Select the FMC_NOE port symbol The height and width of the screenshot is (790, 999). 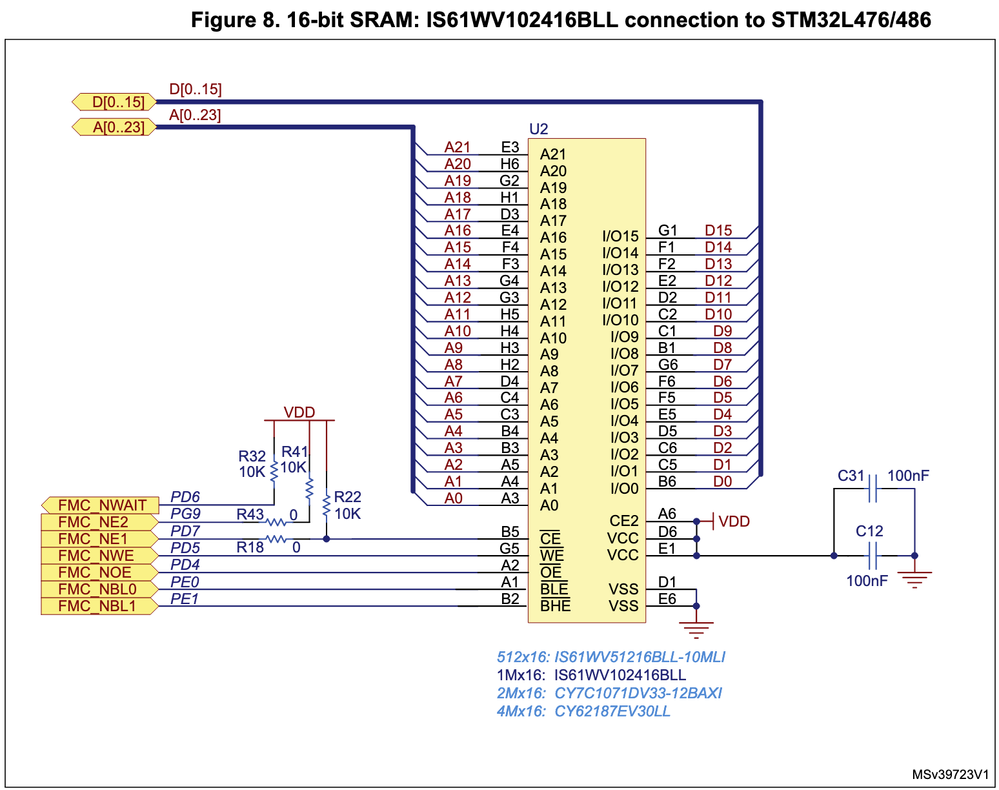(x=99, y=572)
